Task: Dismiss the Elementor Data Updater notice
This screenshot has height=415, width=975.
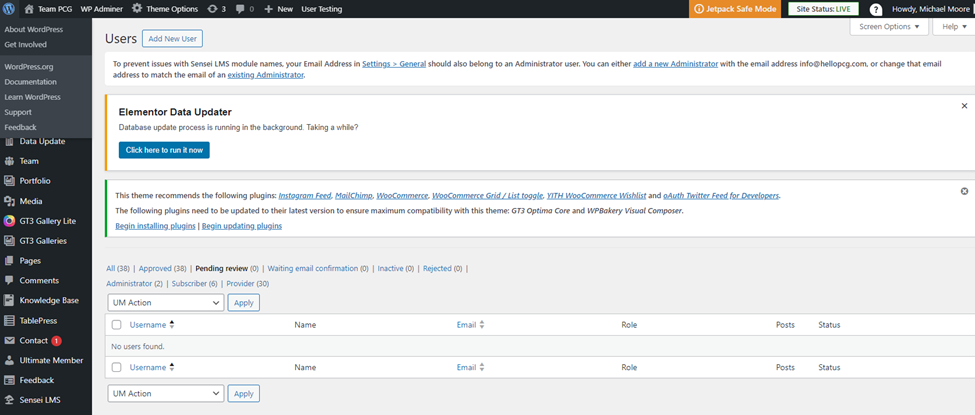Action: [964, 106]
